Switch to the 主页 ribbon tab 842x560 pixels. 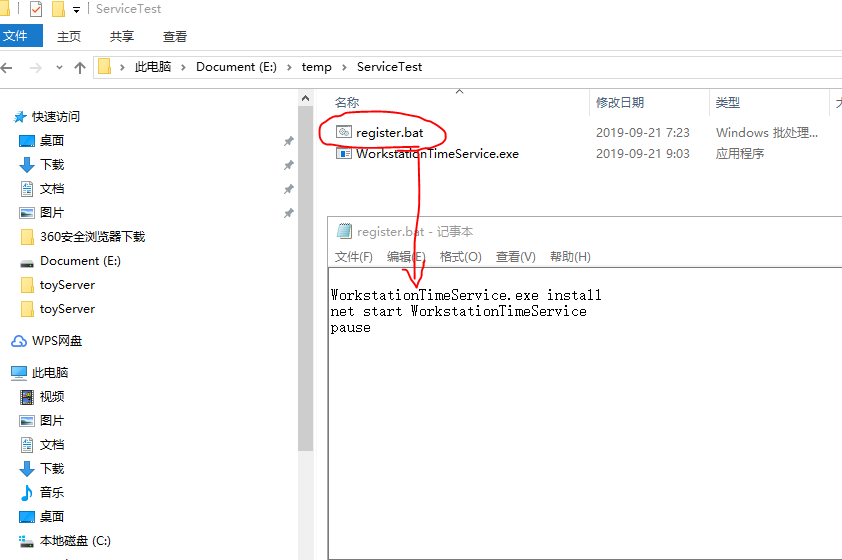point(69,37)
